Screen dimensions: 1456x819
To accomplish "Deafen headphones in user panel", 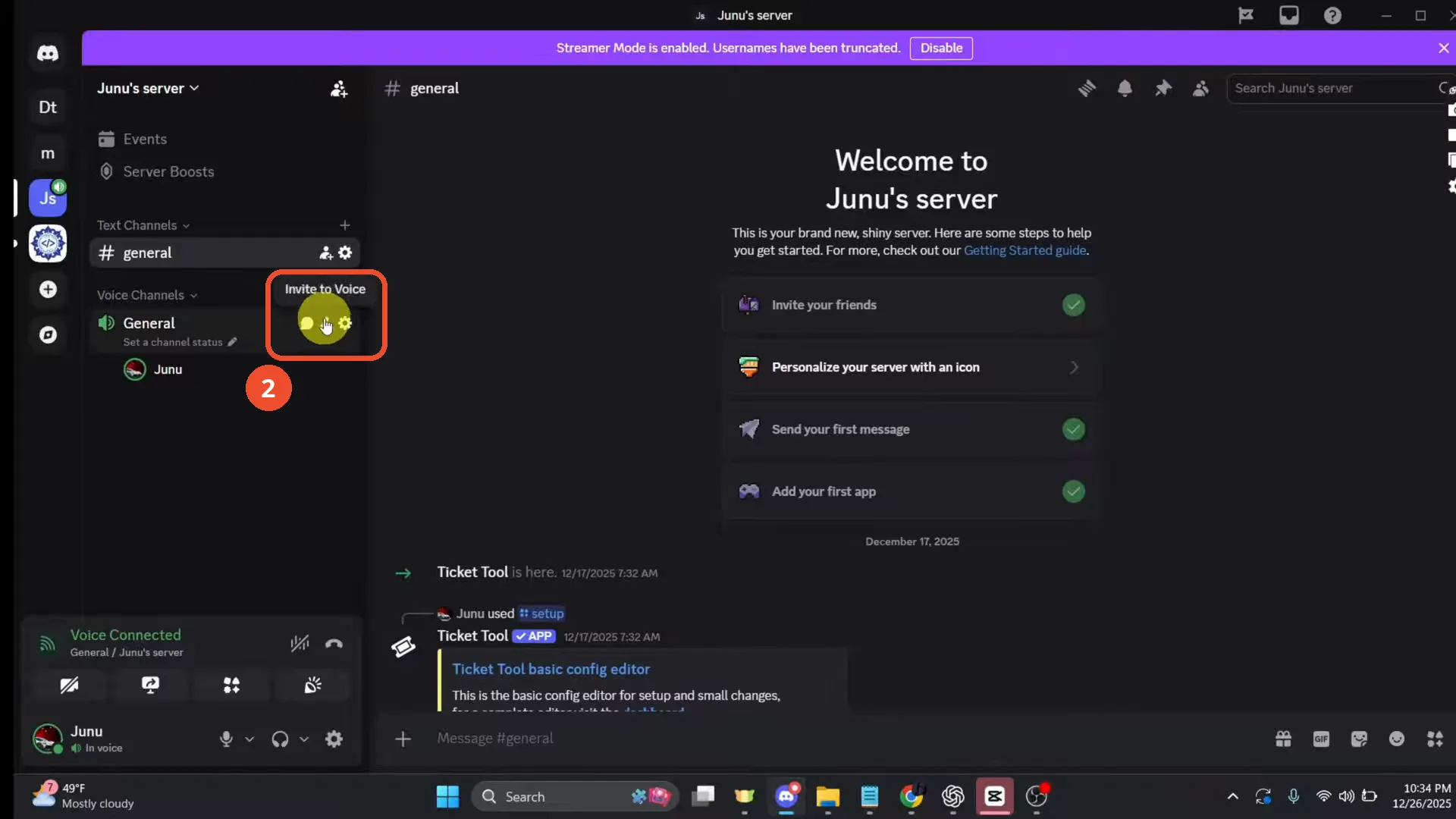I will (280, 739).
